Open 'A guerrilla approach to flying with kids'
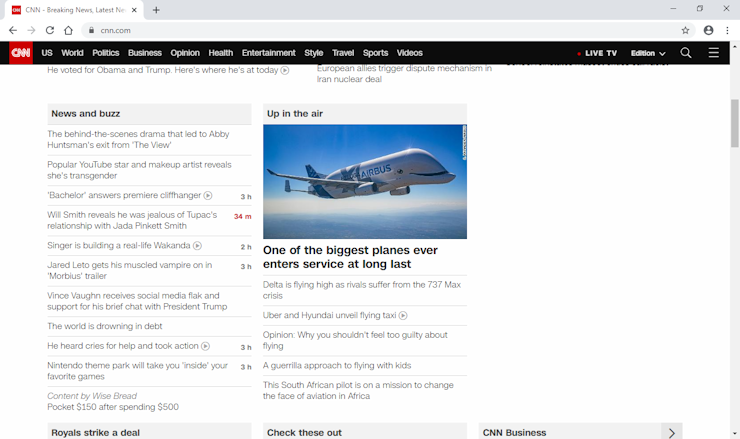740x439 pixels. tap(337, 365)
